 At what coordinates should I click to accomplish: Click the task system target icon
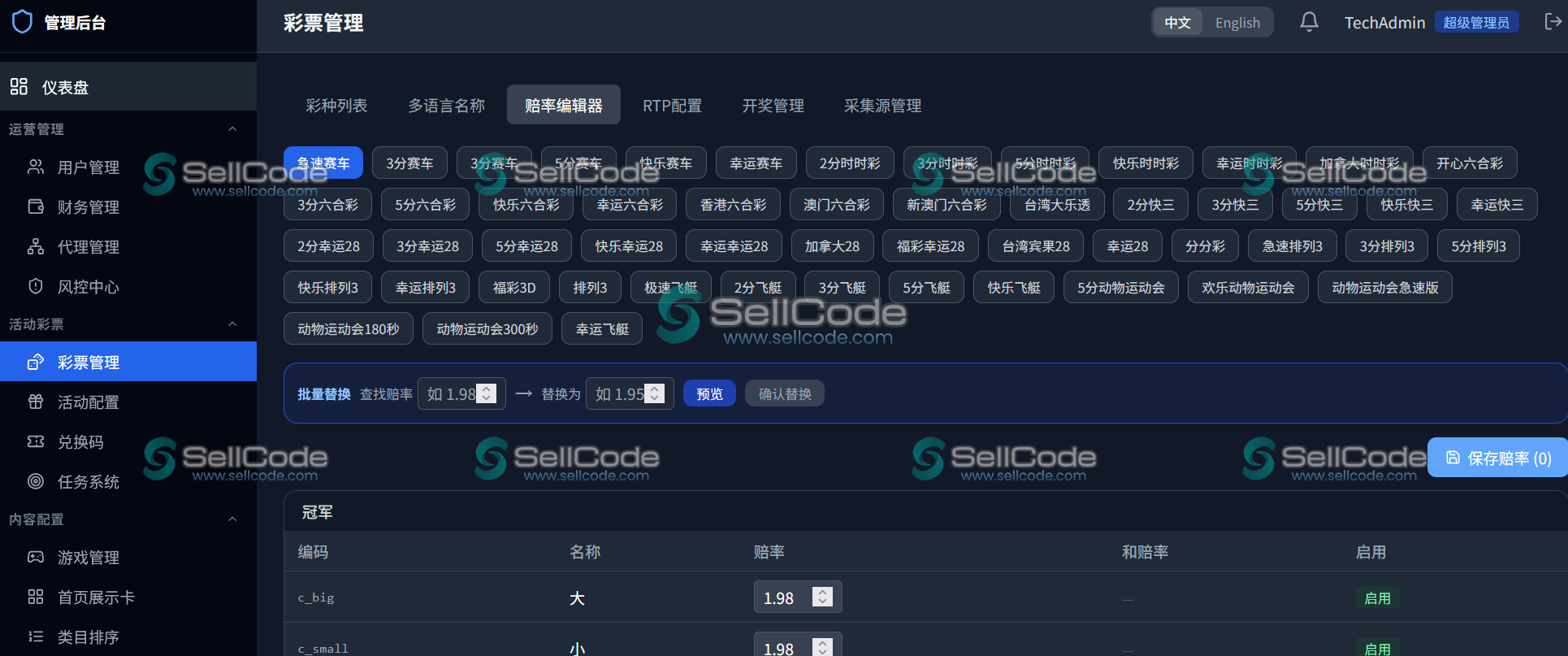pyautogui.click(x=36, y=481)
